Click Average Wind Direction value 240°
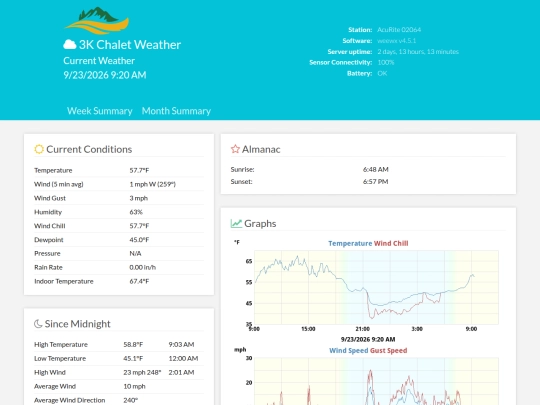The image size is (540, 405). tap(131, 400)
